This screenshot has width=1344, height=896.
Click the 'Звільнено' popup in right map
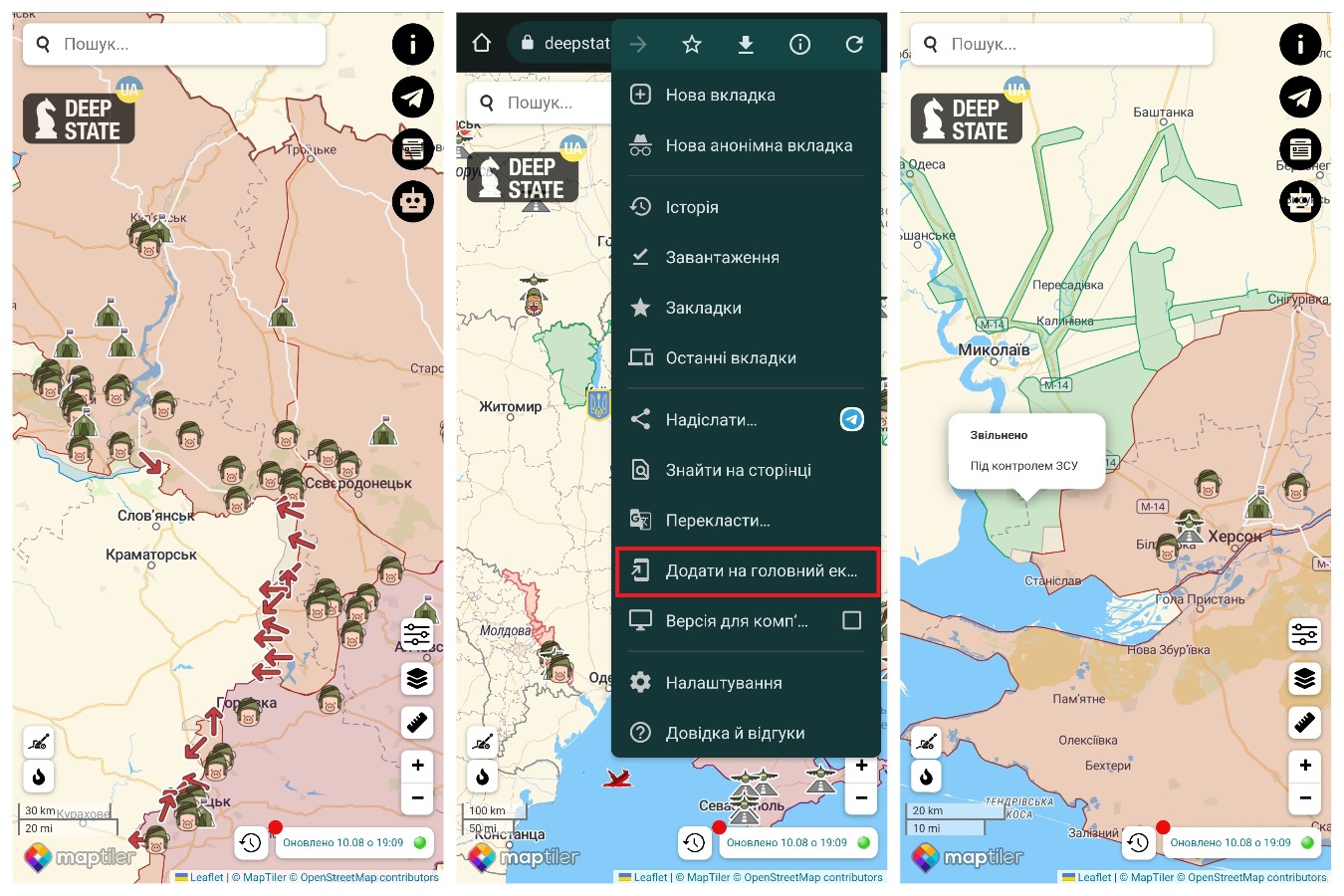tap(1027, 451)
